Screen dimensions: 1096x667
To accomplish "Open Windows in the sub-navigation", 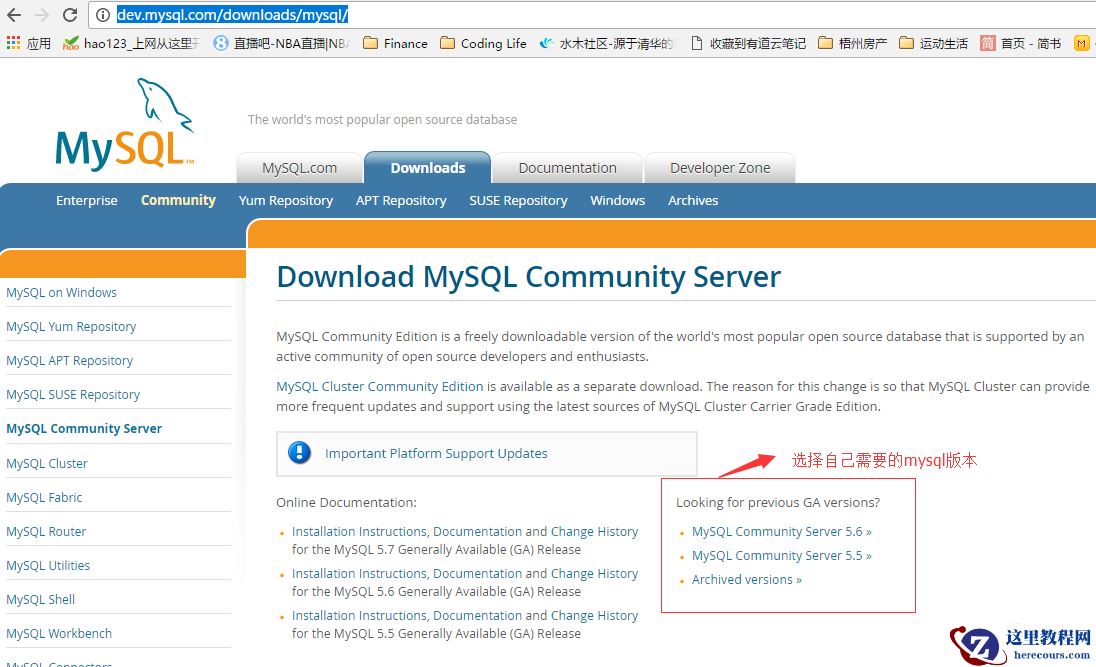I will coord(617,200).
